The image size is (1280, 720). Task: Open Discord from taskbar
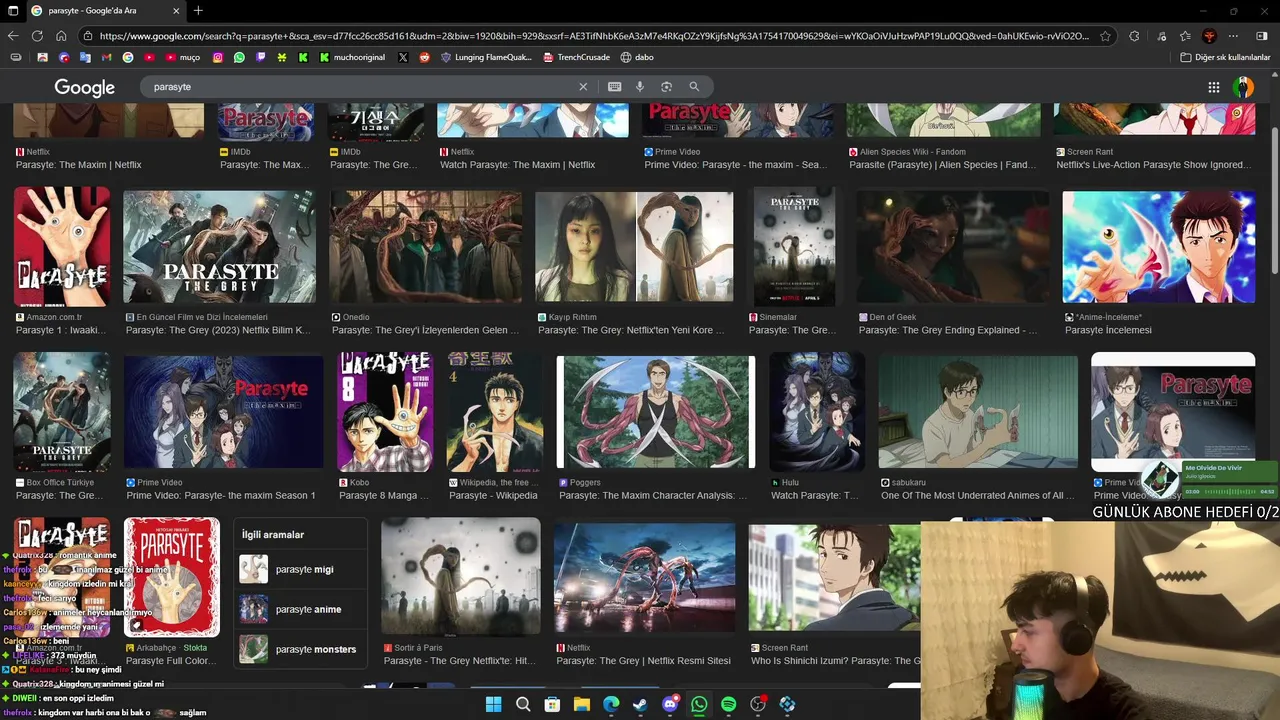[670, 704]
